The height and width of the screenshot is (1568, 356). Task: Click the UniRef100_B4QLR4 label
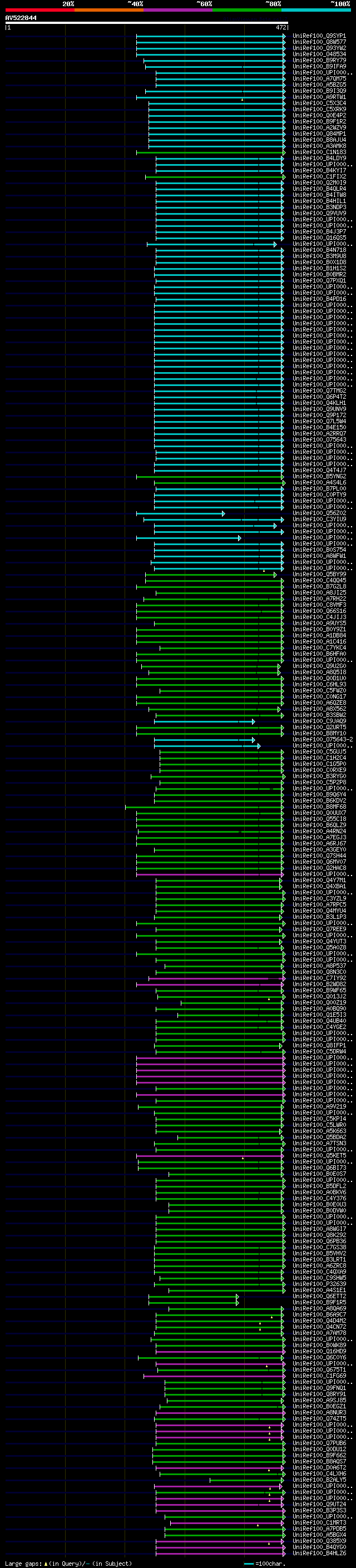click(319, 189)
